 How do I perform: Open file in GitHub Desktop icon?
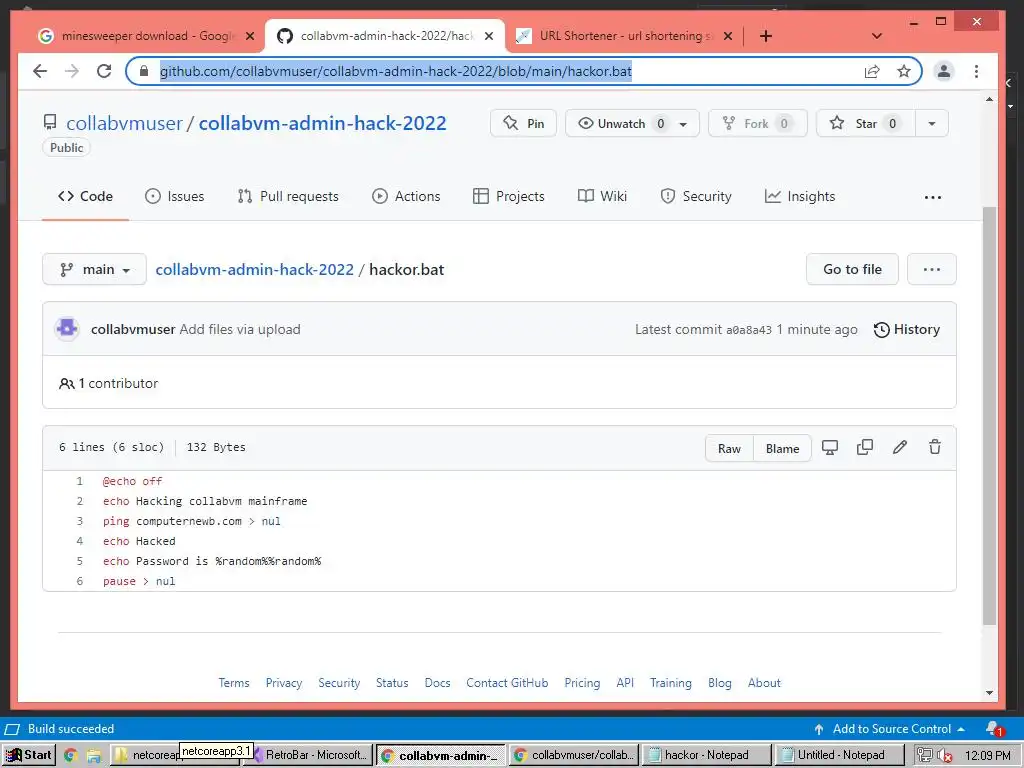[x=830, y=447]
